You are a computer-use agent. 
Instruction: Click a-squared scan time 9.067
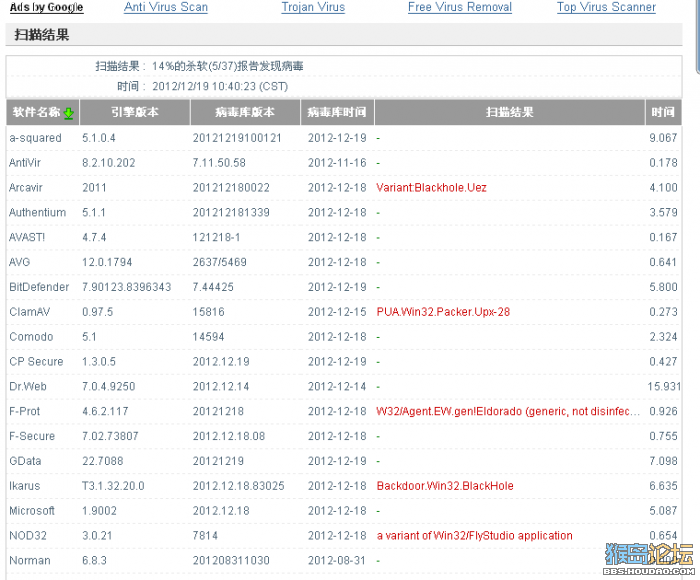(663, 138)
